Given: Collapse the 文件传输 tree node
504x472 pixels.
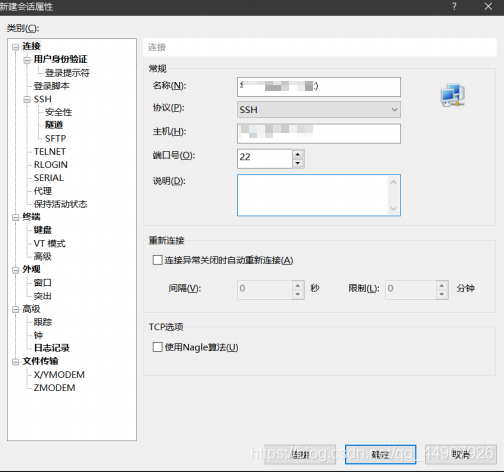Looking at the screenshot, I should click(x=15, y=362).
